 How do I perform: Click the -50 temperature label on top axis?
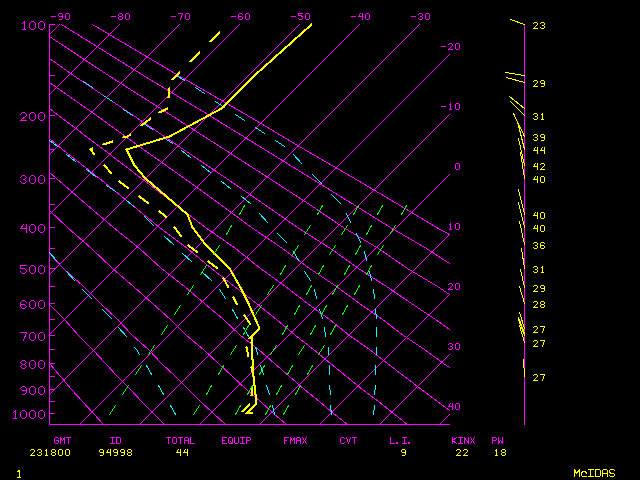tap(300, 16)
